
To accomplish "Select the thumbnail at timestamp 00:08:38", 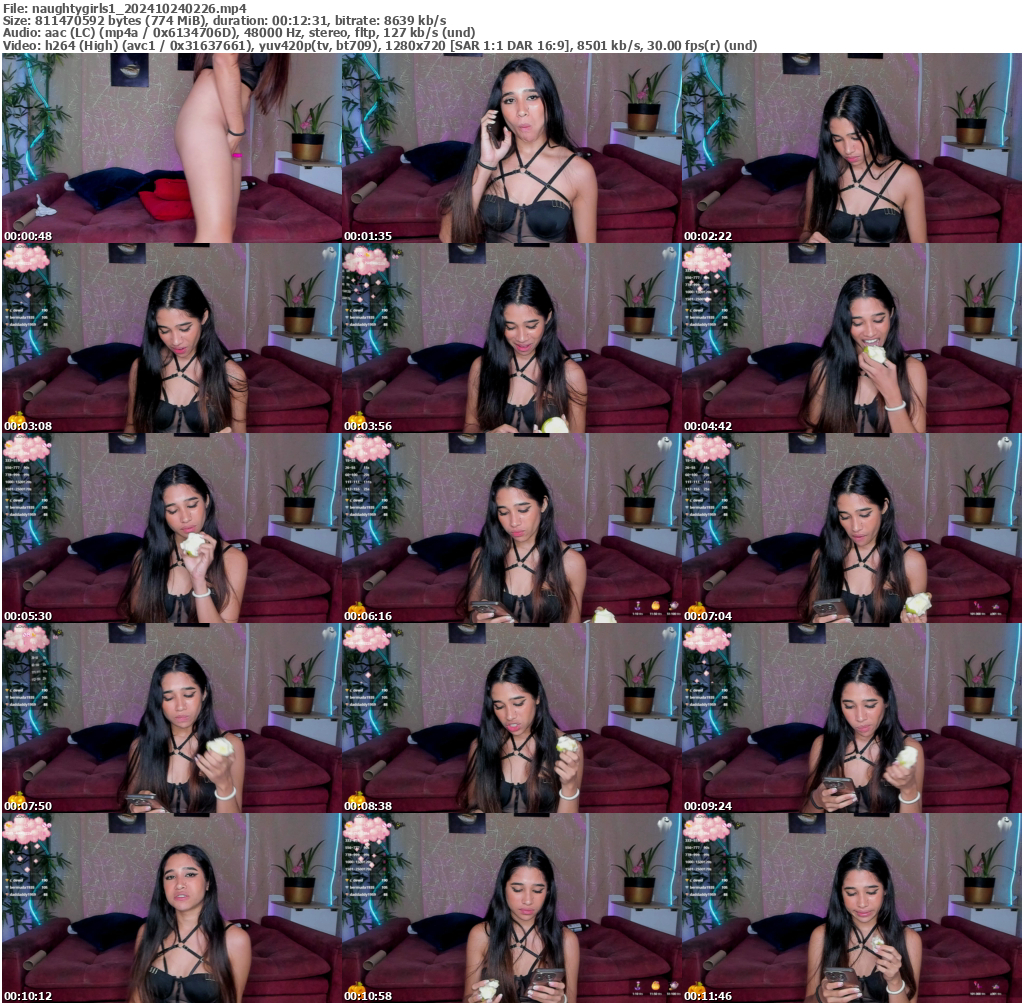I will [x=511, y=718].
